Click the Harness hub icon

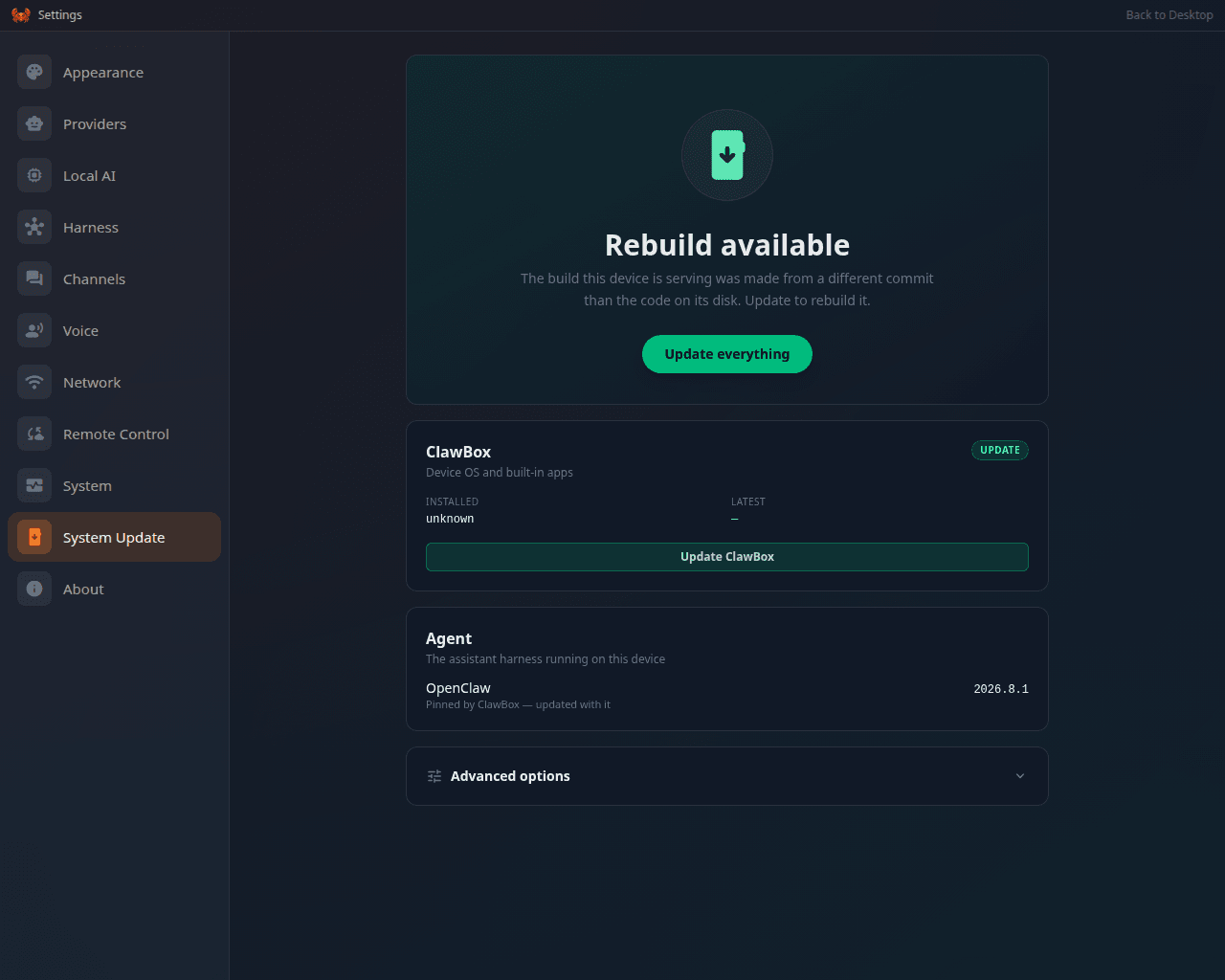[34, 227]
